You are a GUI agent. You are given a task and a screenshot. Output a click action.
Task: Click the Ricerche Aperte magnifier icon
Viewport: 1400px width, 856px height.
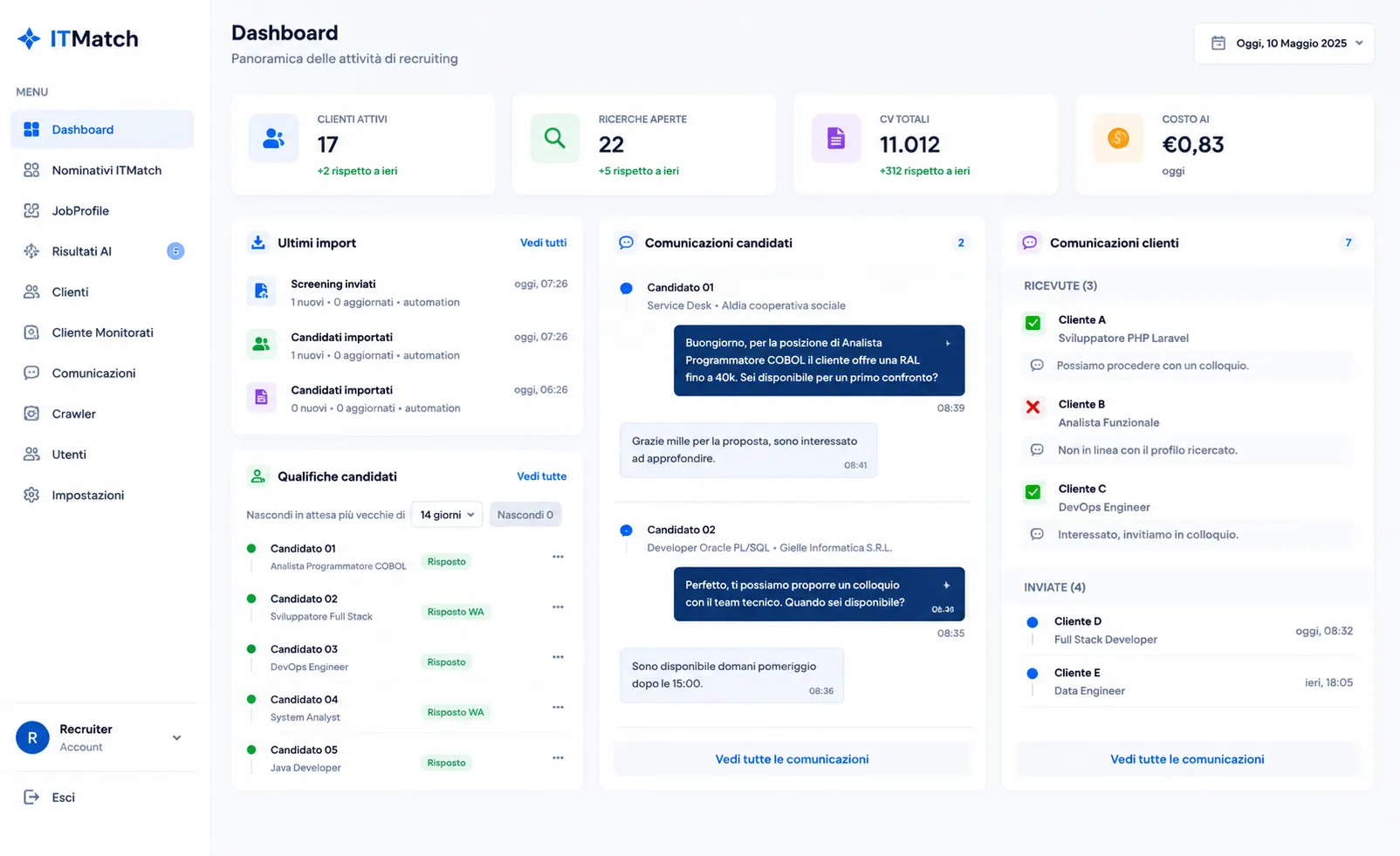554,138
